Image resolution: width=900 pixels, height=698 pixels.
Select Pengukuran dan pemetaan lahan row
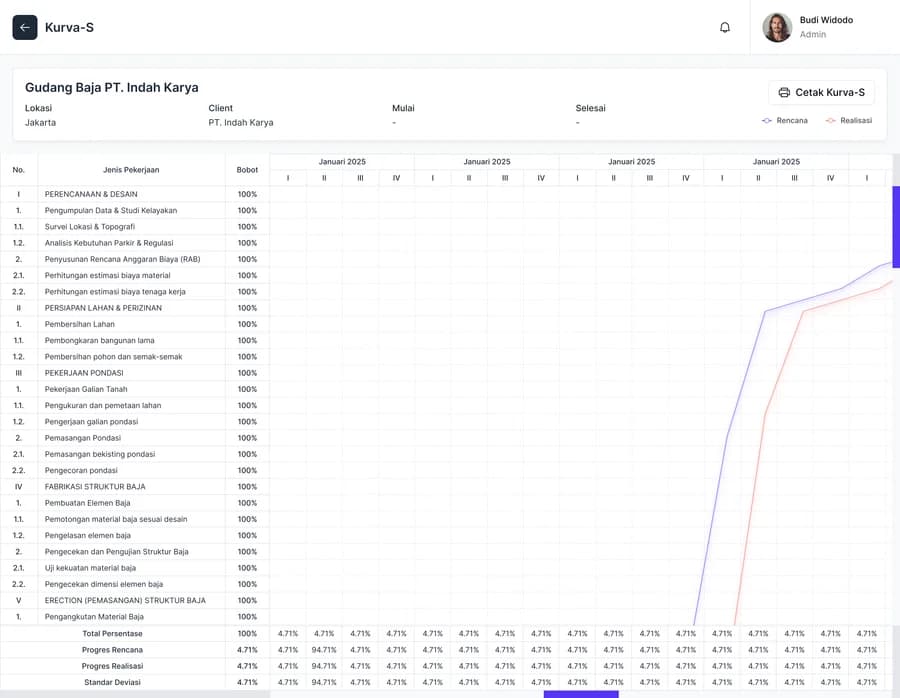click(x=135, y=405)
